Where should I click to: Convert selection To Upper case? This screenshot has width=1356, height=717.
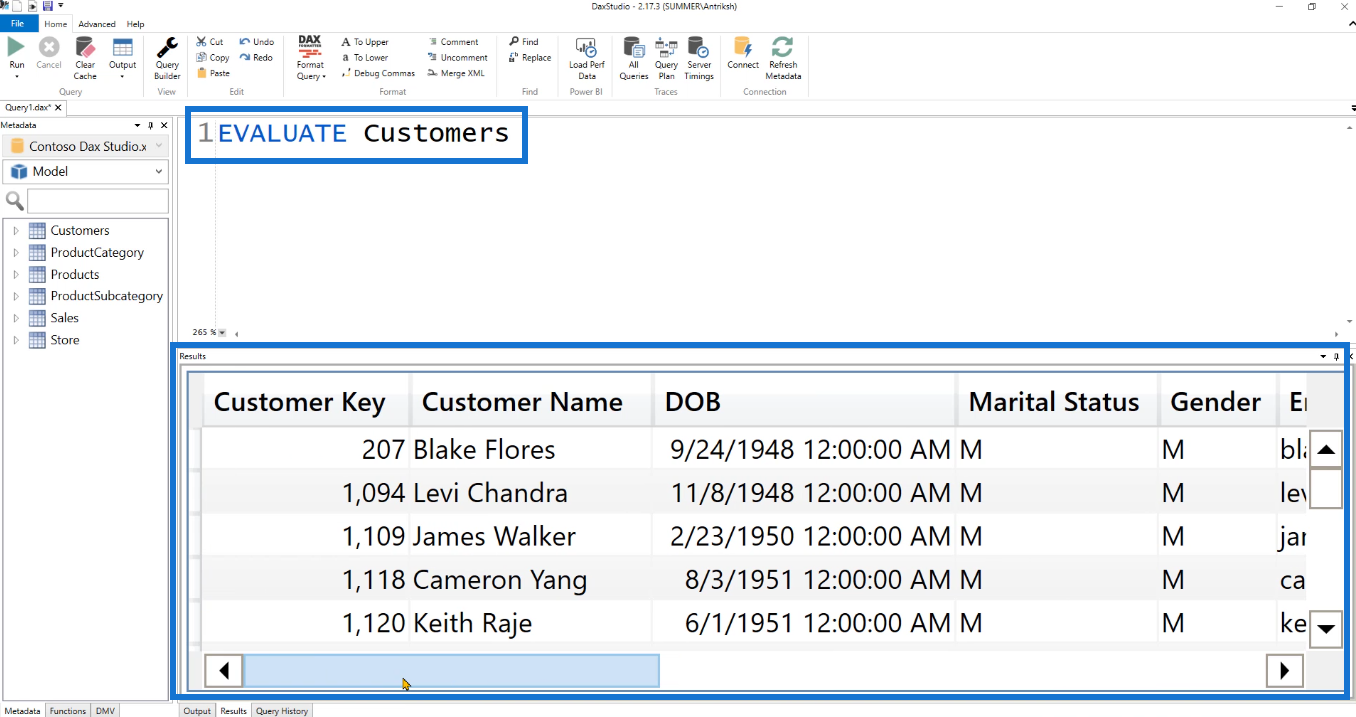[365, 42]
